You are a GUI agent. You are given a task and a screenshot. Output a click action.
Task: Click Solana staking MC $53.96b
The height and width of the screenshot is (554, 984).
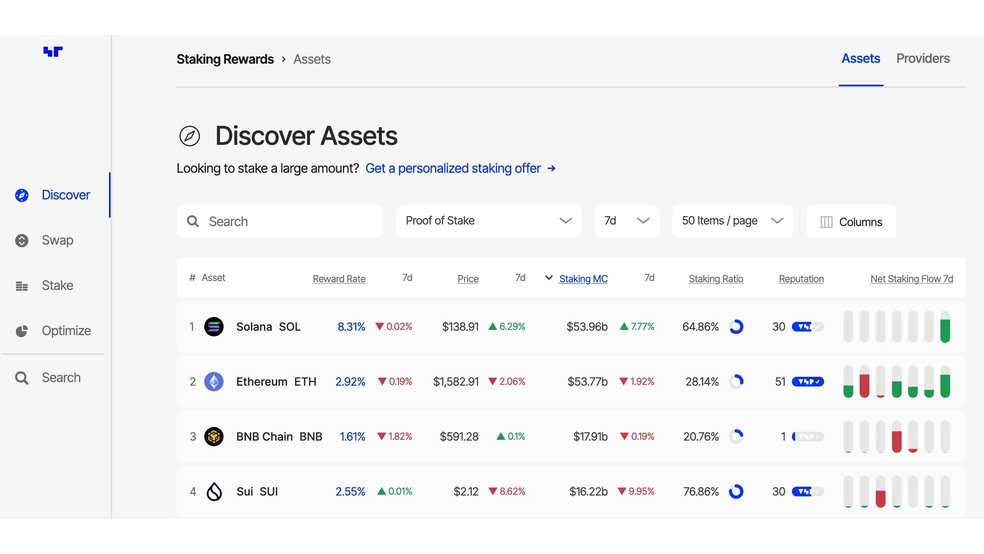(587, 327)
